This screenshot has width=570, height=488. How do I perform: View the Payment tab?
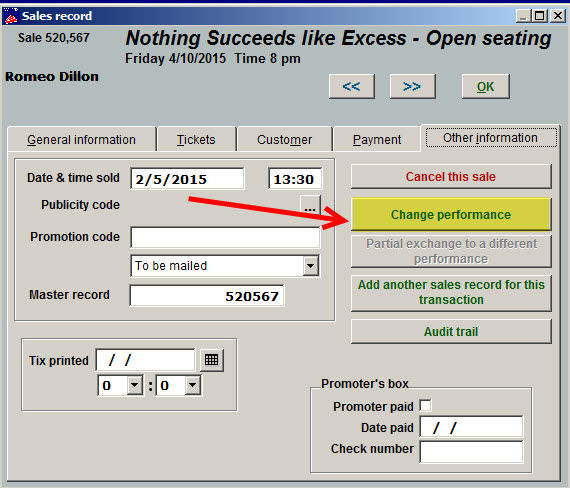pos(377,140)
